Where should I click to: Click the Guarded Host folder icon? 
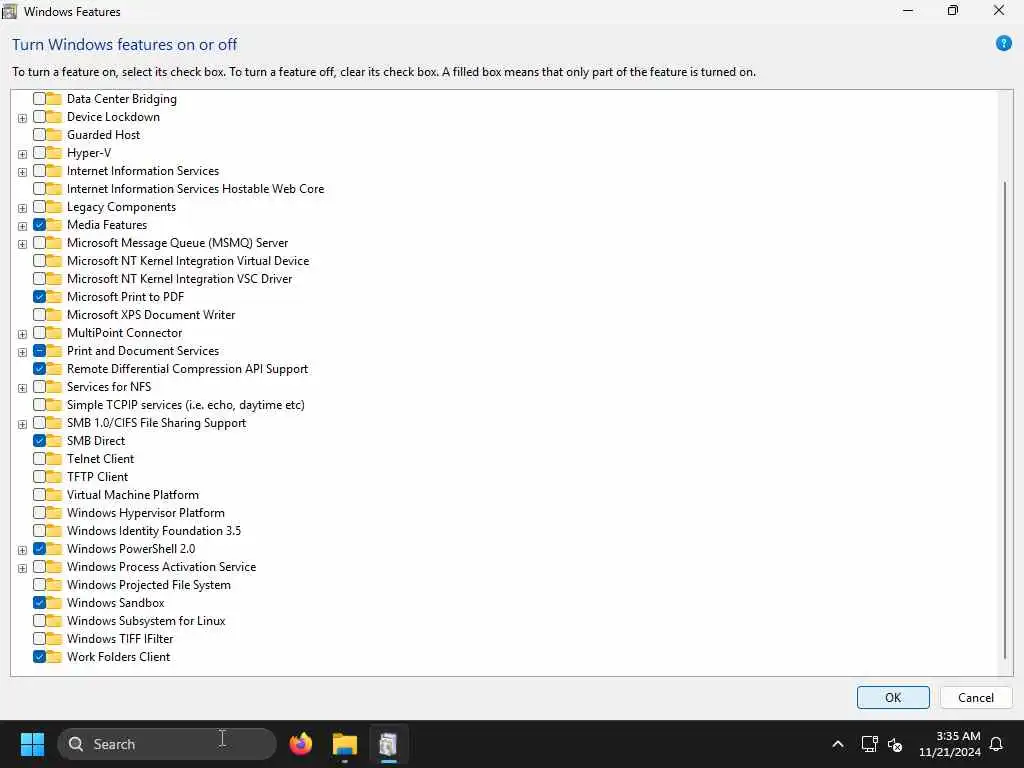click(x=54, y=135)
